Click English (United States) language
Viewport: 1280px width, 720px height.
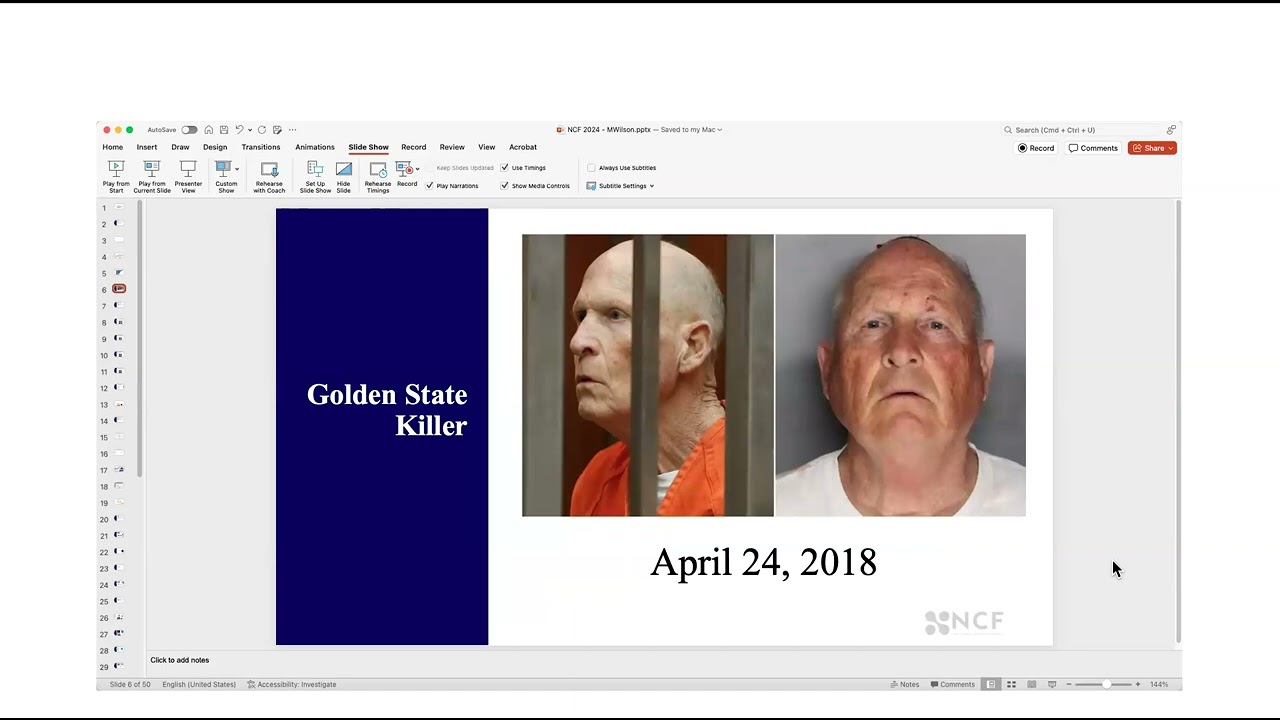pyautogui.click(x=199, y=685)
